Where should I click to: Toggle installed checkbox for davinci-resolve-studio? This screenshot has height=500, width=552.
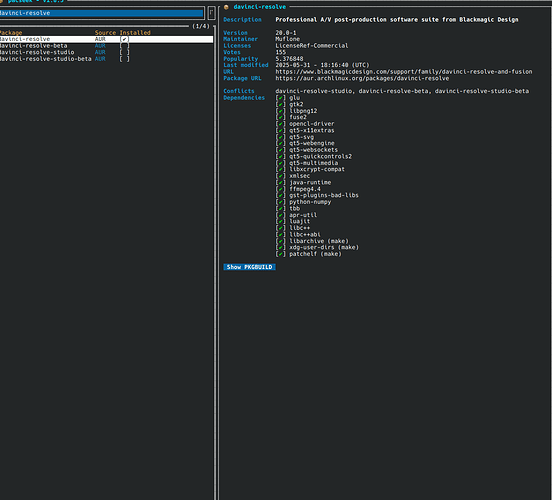[124, 52]
